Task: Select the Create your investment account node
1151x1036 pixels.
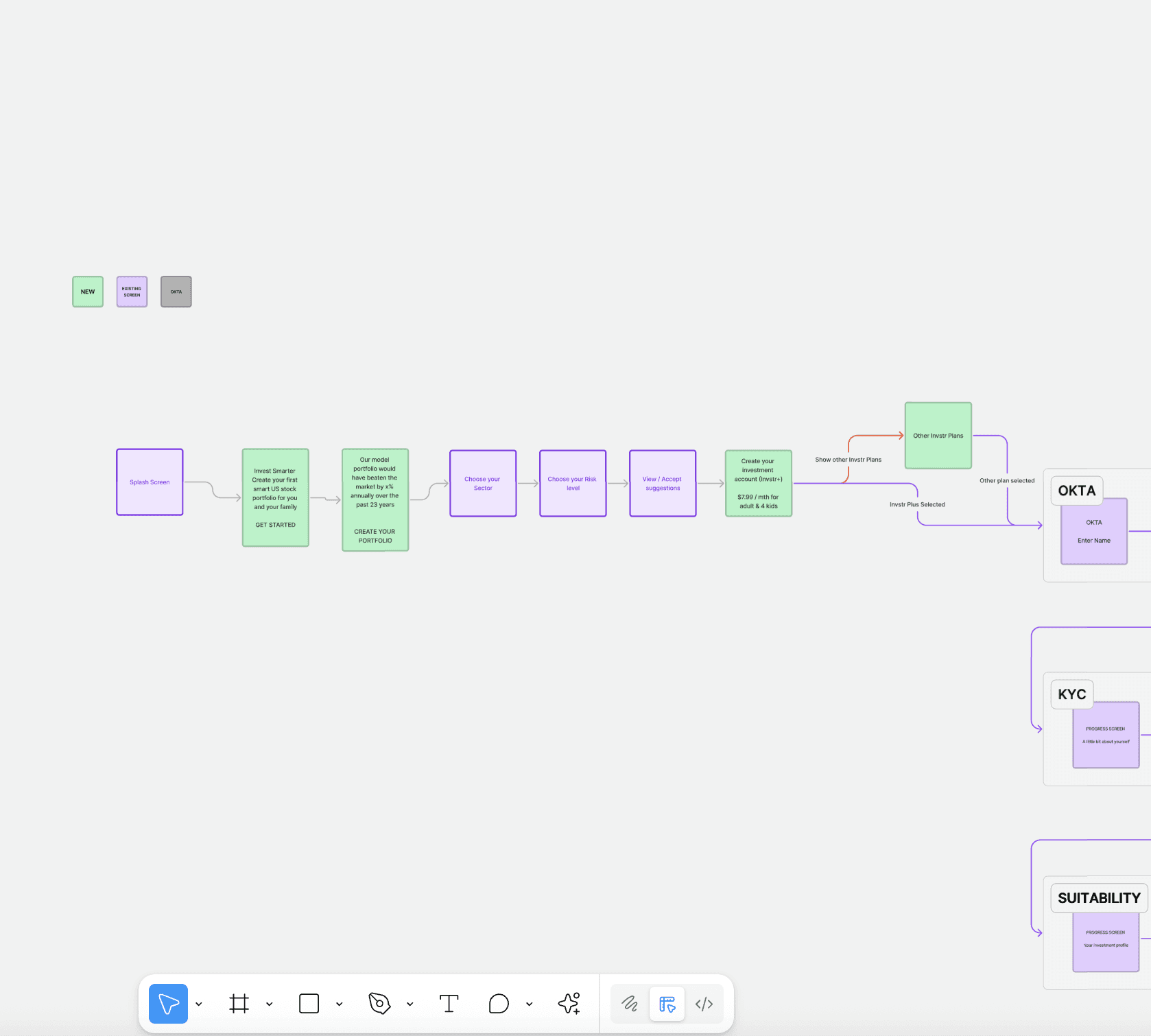Action: (x=759, y=484)
